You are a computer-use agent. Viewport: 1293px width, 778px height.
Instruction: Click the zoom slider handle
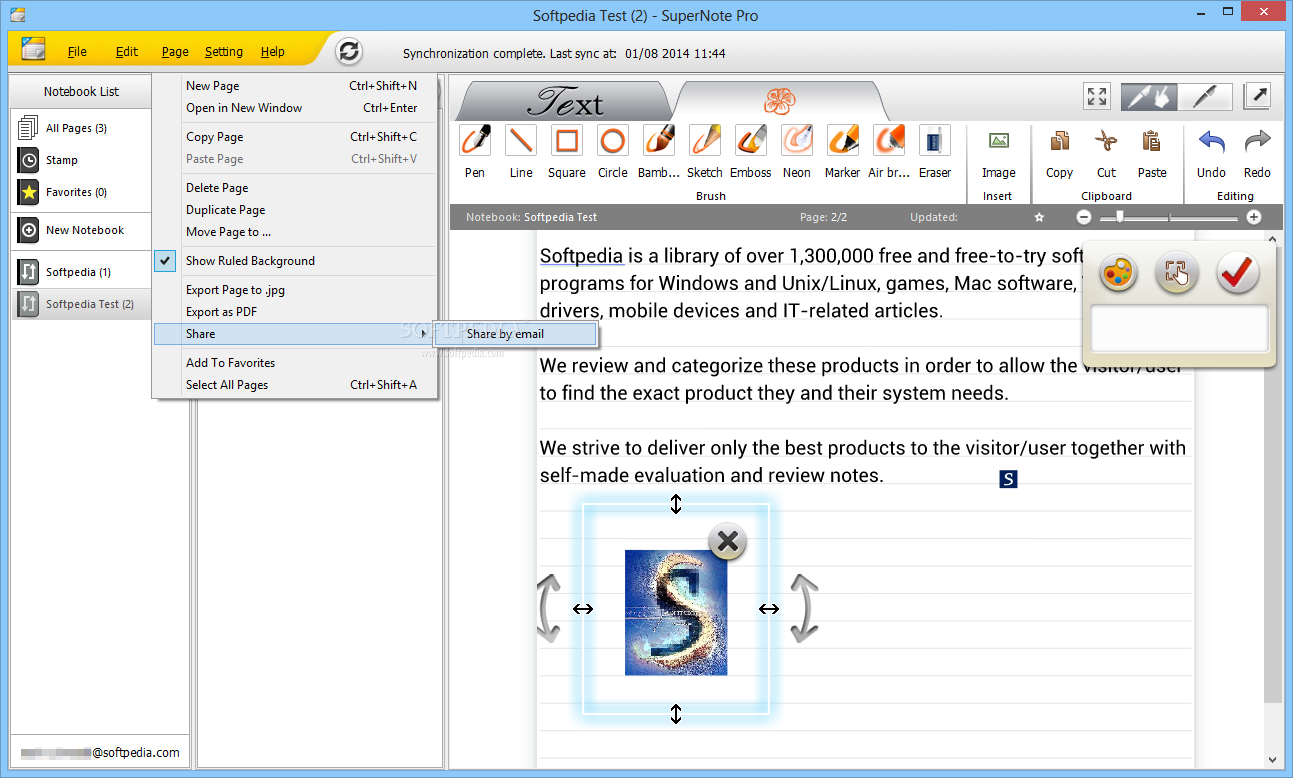(1120, 216)
